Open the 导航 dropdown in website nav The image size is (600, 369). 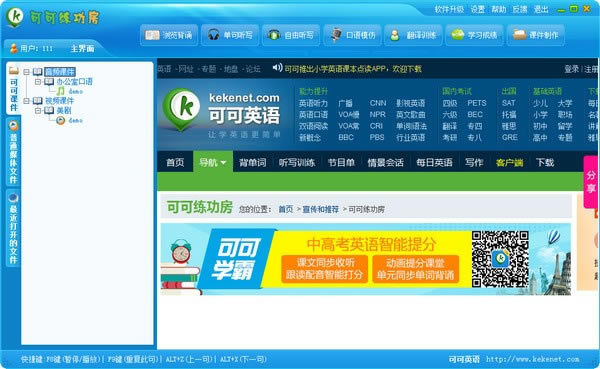click(213, 162)
